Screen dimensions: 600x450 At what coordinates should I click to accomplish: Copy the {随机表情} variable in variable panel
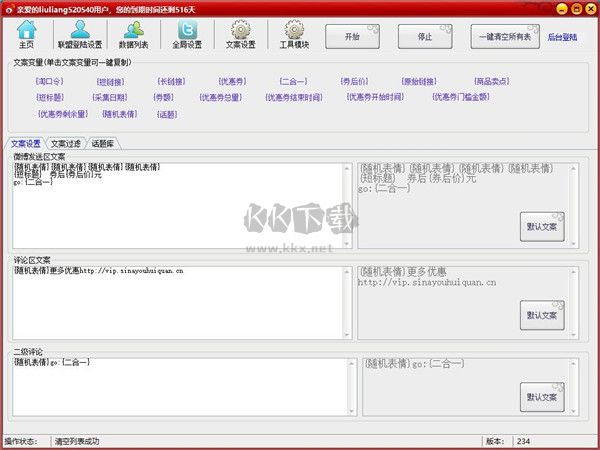tap(119, 114)
